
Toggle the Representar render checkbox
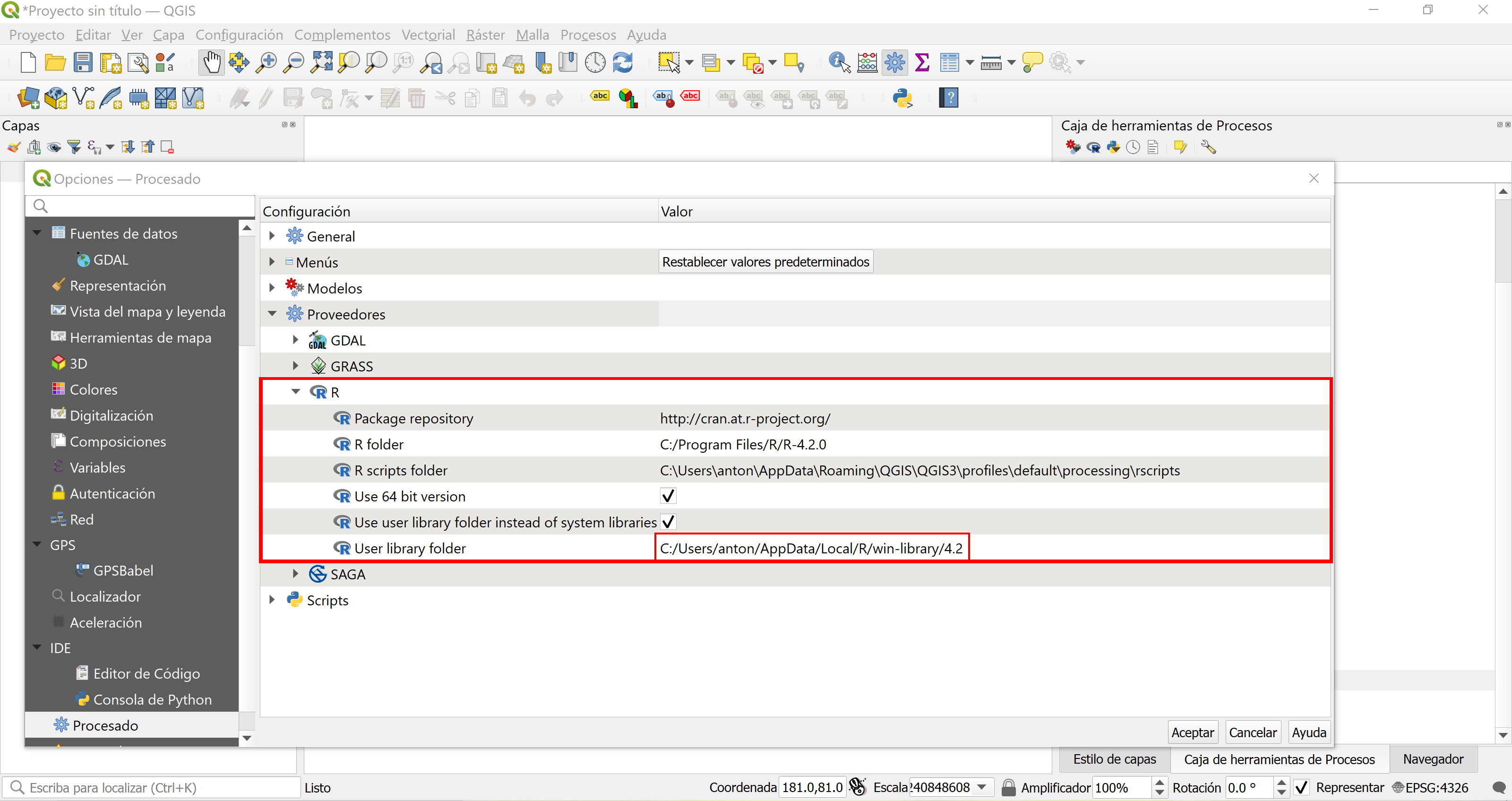pyautogui.click(x=1301, y=787)
